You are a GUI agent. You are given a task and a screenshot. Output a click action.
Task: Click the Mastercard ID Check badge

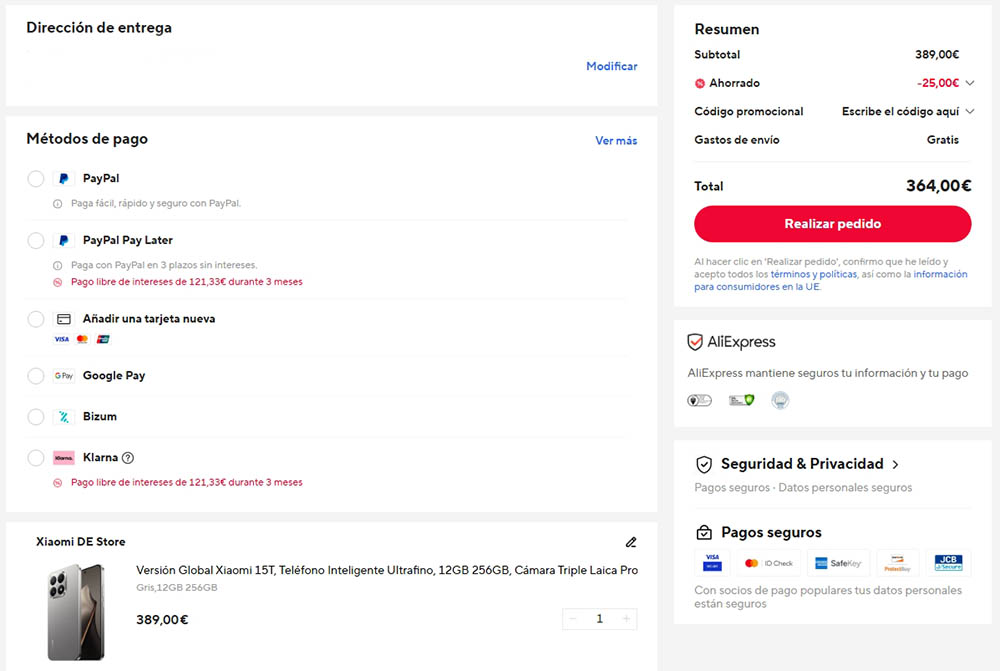coord(769,563)
